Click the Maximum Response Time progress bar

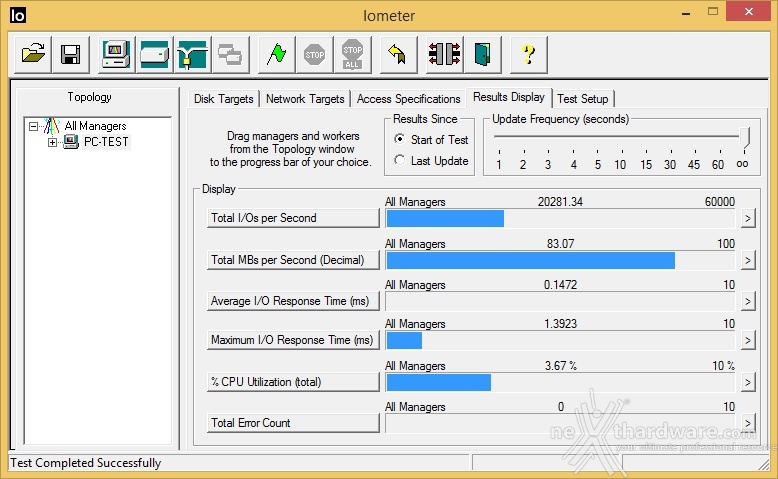[560, 341]
